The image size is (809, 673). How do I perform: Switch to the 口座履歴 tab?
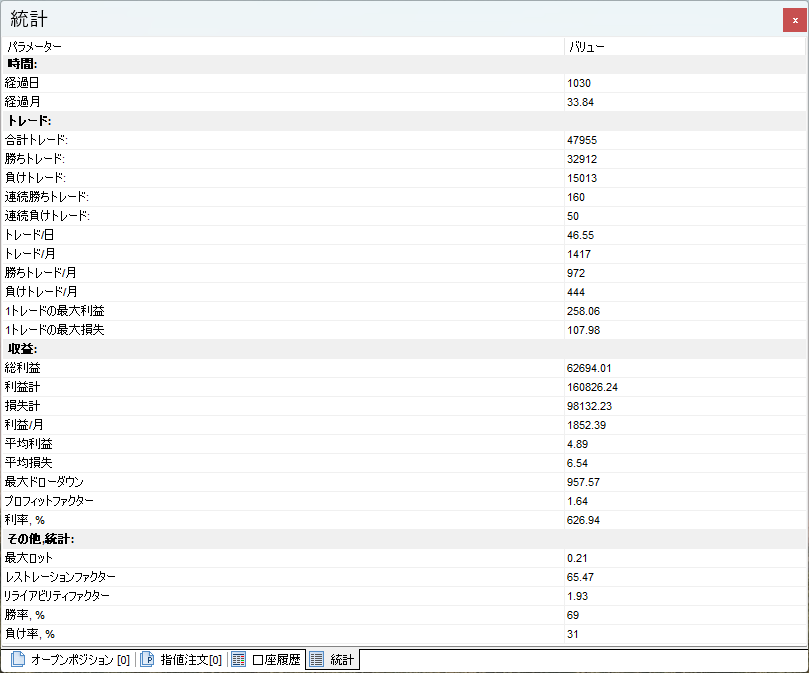coord(276,660)
